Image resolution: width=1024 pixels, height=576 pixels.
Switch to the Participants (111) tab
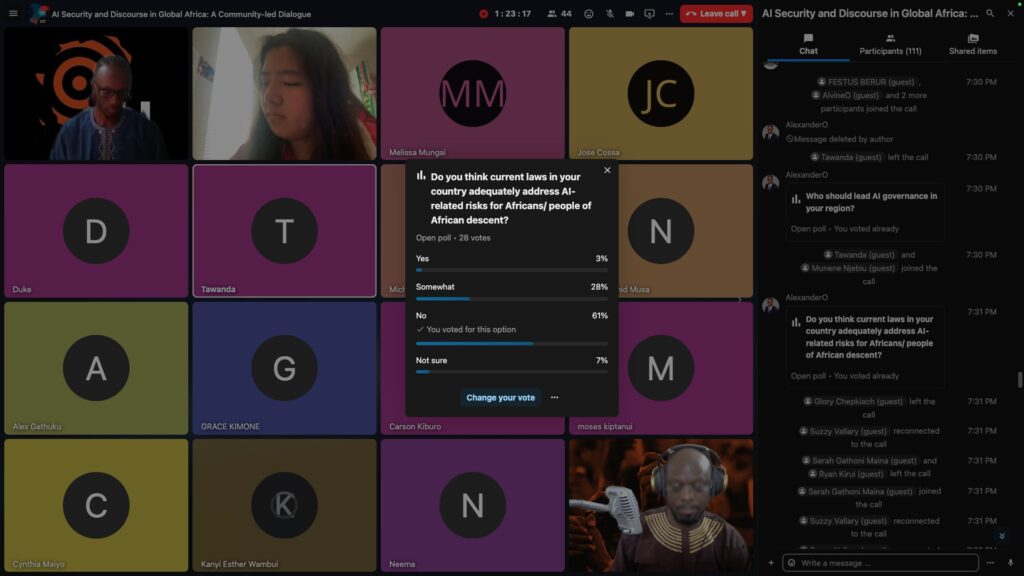[890, 44]
